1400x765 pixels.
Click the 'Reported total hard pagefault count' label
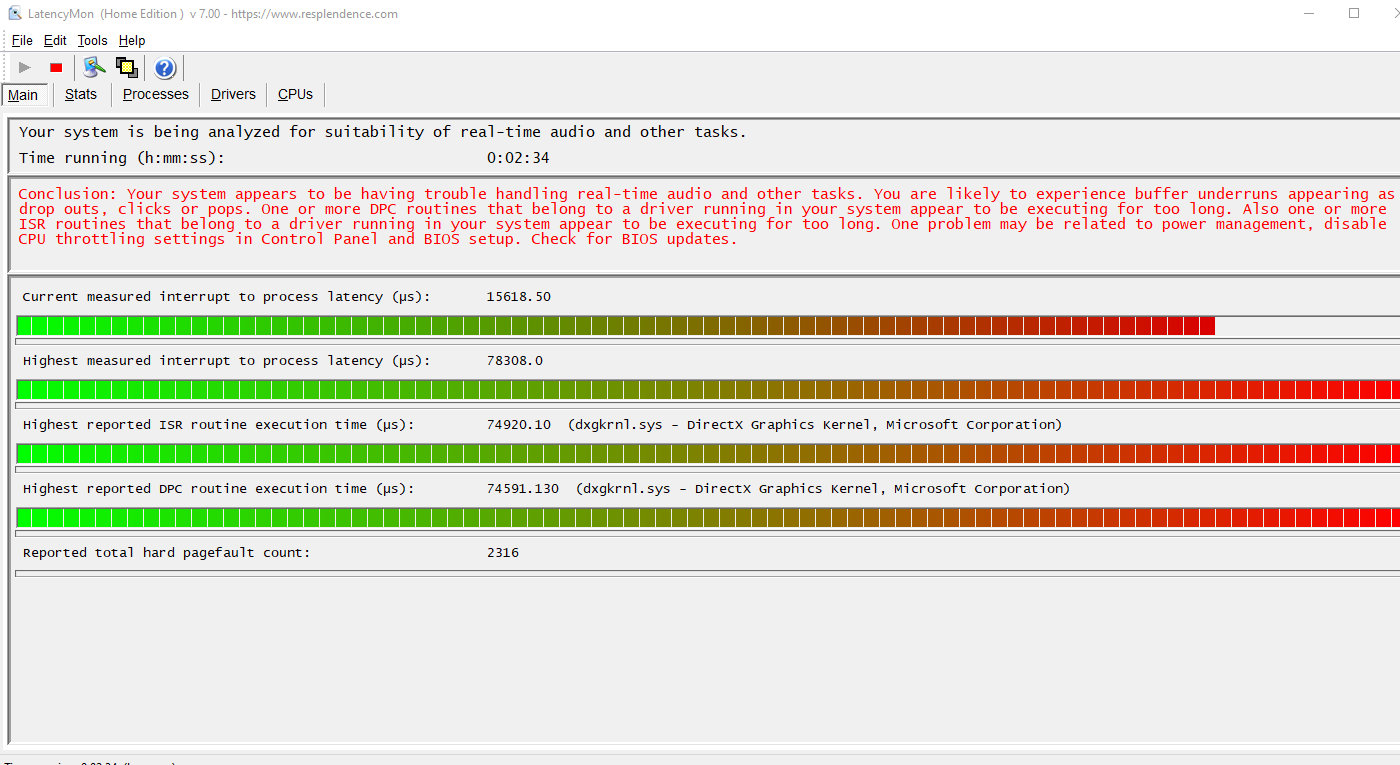(166, 553)
